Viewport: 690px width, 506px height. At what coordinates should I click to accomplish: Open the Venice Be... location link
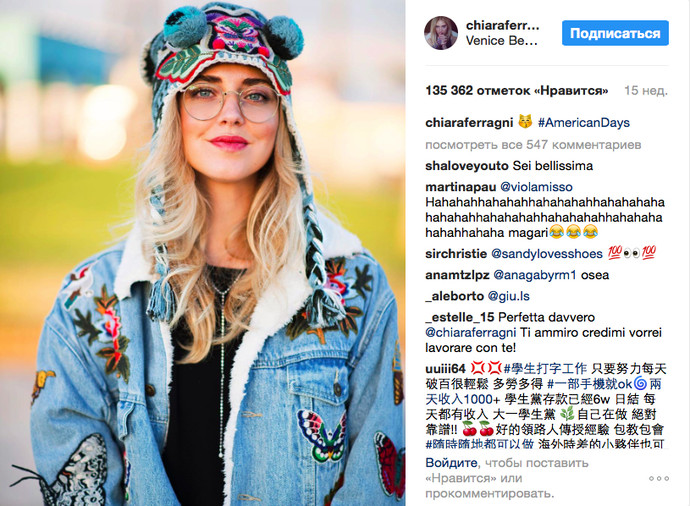tap(502, 40)
